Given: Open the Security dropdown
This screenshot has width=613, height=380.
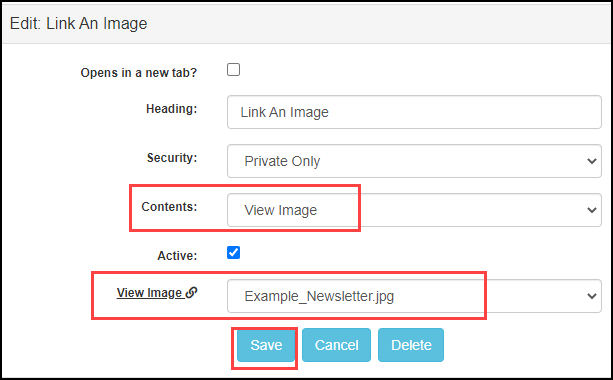Looking at the screenshot, I should pyautogui.click(x=414, y=161).
